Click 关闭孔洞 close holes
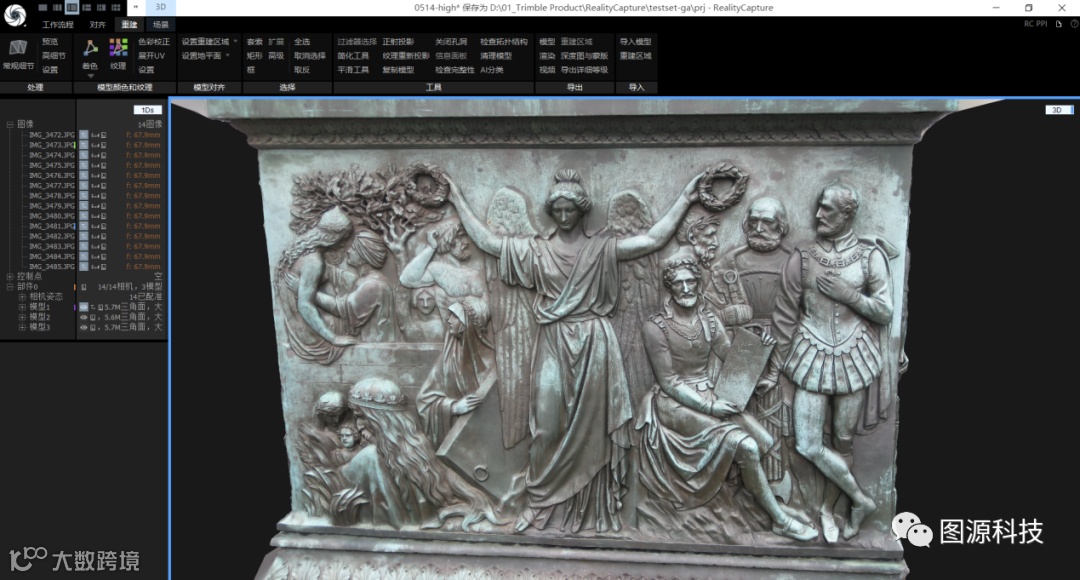 point(451,42)
